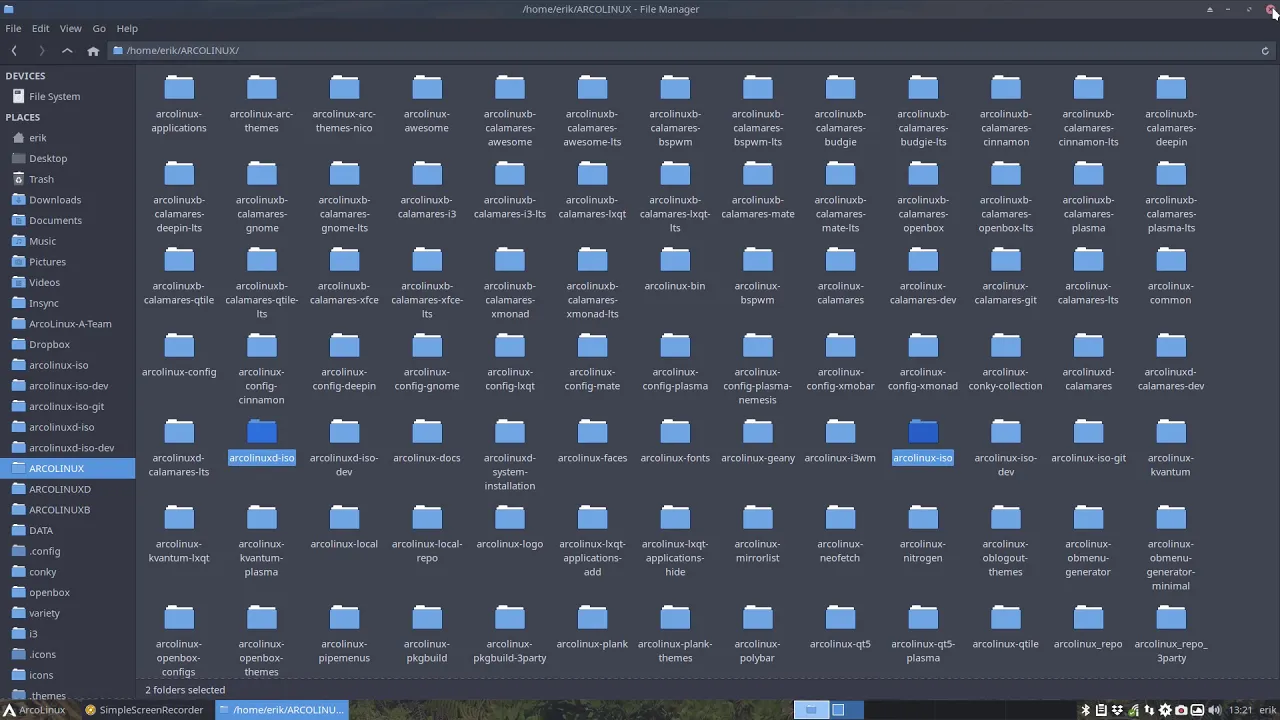Viewport: 1280px width, 720px height.
Task: Open ArcoLinux-A-Team bookmark in the sidebar
Action: (68, 324)
